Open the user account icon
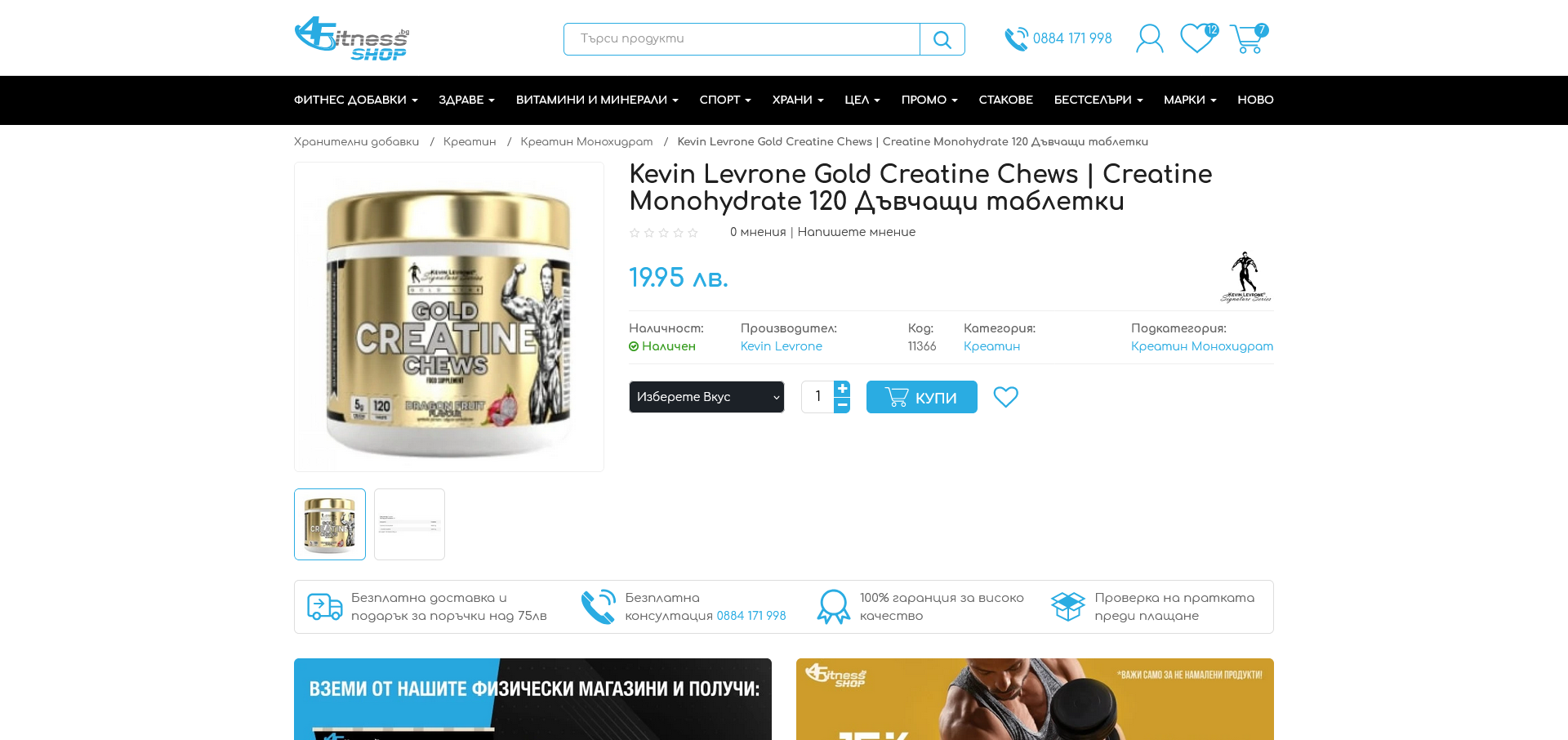The width and height of the screenshot is (1568, 740). 1149,38
